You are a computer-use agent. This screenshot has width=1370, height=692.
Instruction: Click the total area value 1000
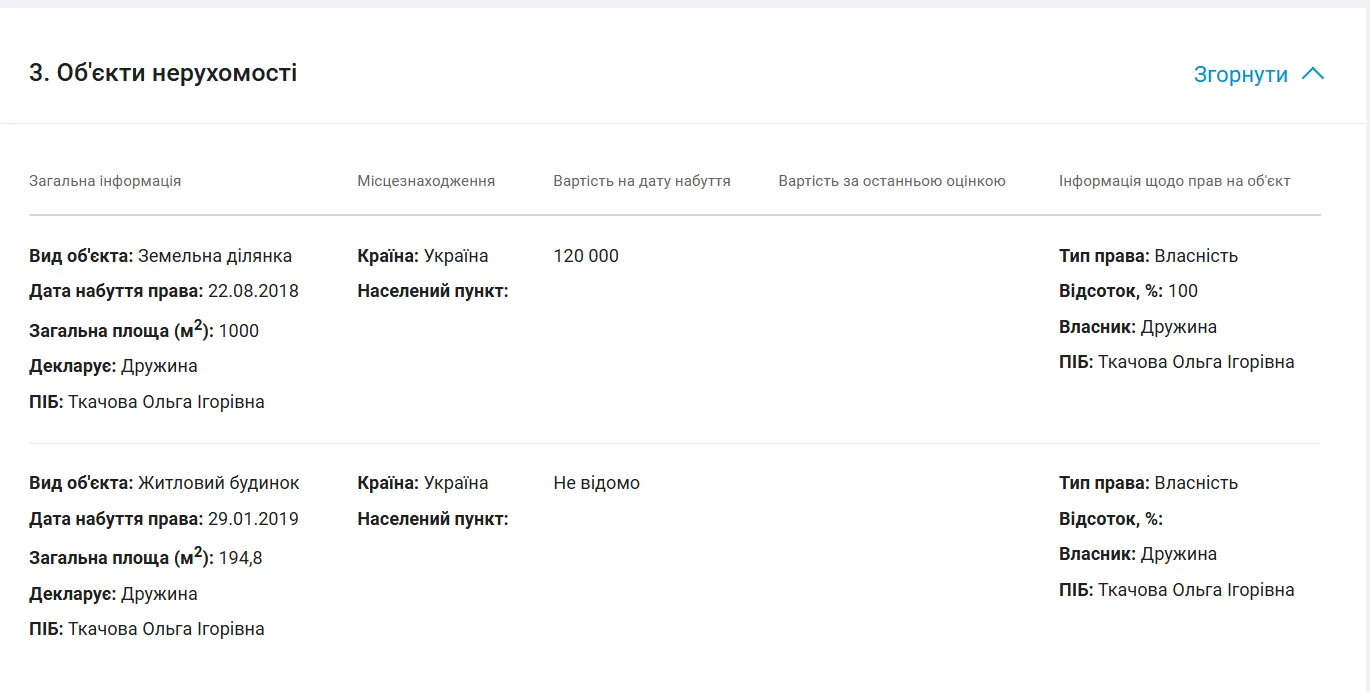click(239, 331)
